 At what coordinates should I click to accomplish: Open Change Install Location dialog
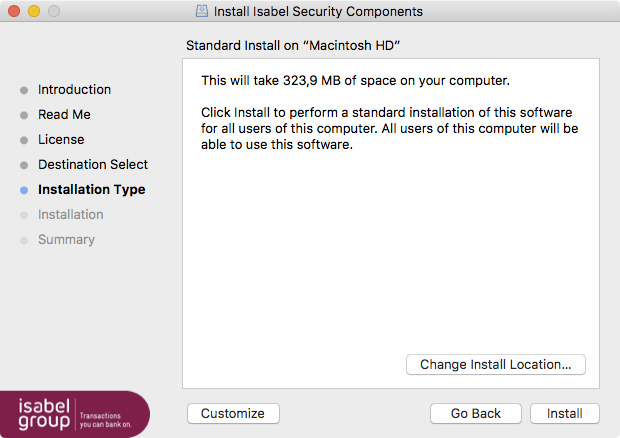(x=496, y=364)
